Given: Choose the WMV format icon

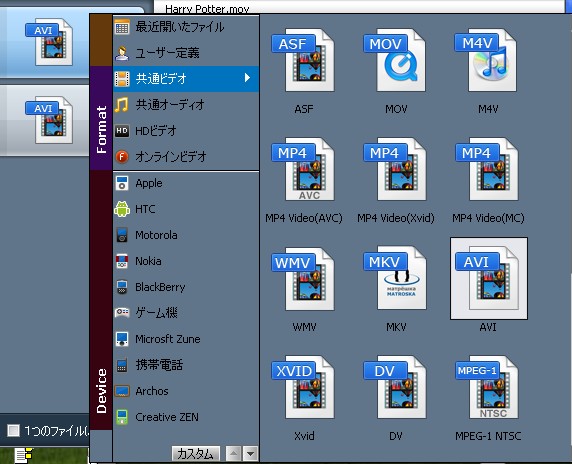Looking at the screenshot, I should pyautogui.click(x=304, y=279).
